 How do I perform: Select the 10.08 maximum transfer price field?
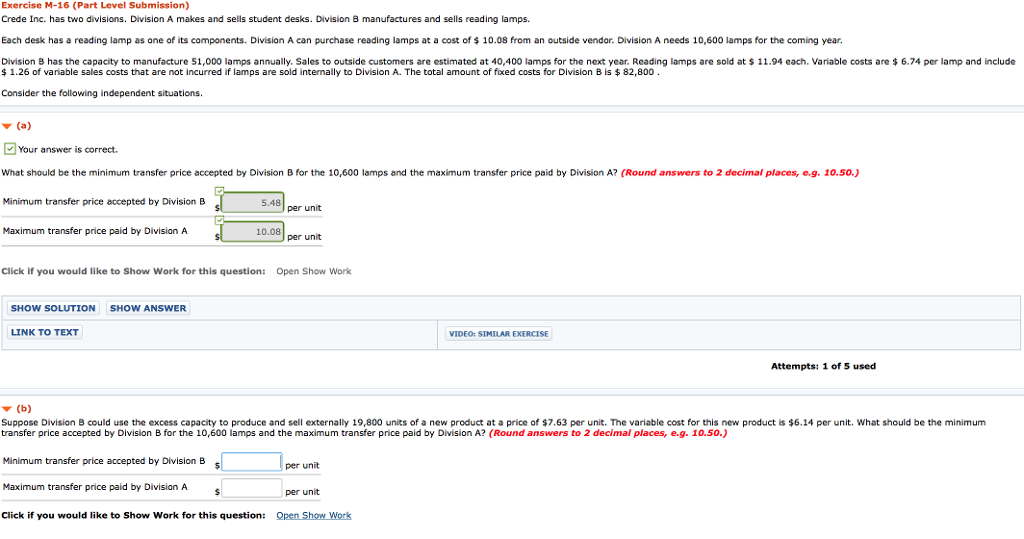(x=252, y=232)
